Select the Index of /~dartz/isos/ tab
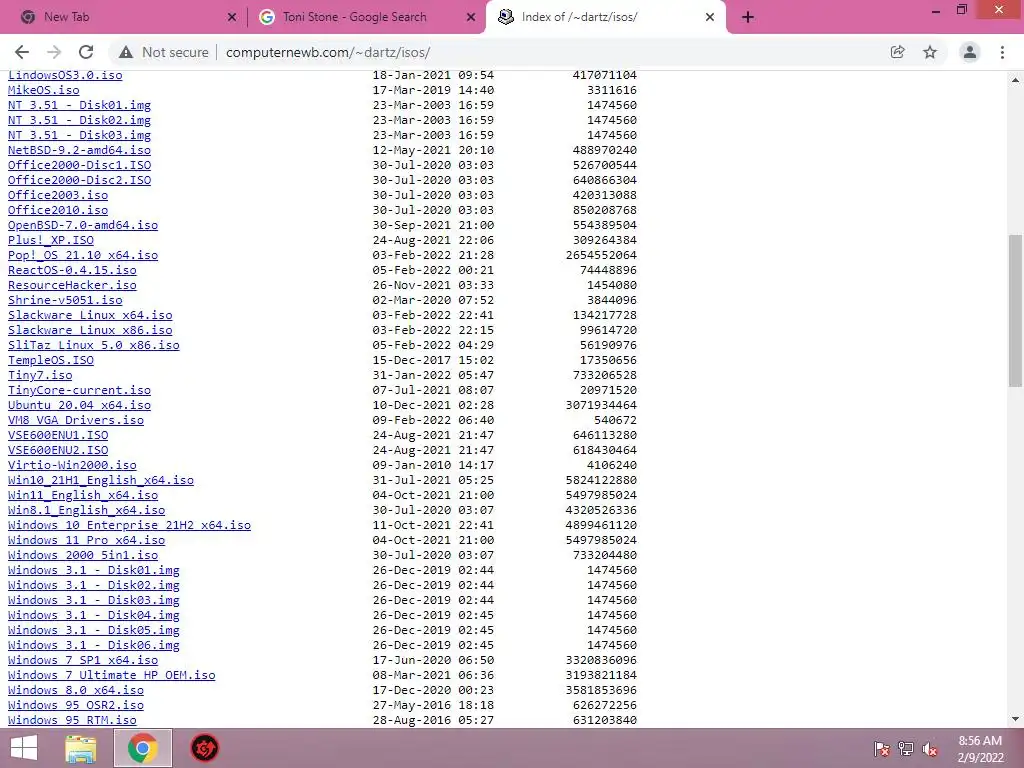This screenshot has width=1024, height=768. pyautogui.click(x=605, y=18)
